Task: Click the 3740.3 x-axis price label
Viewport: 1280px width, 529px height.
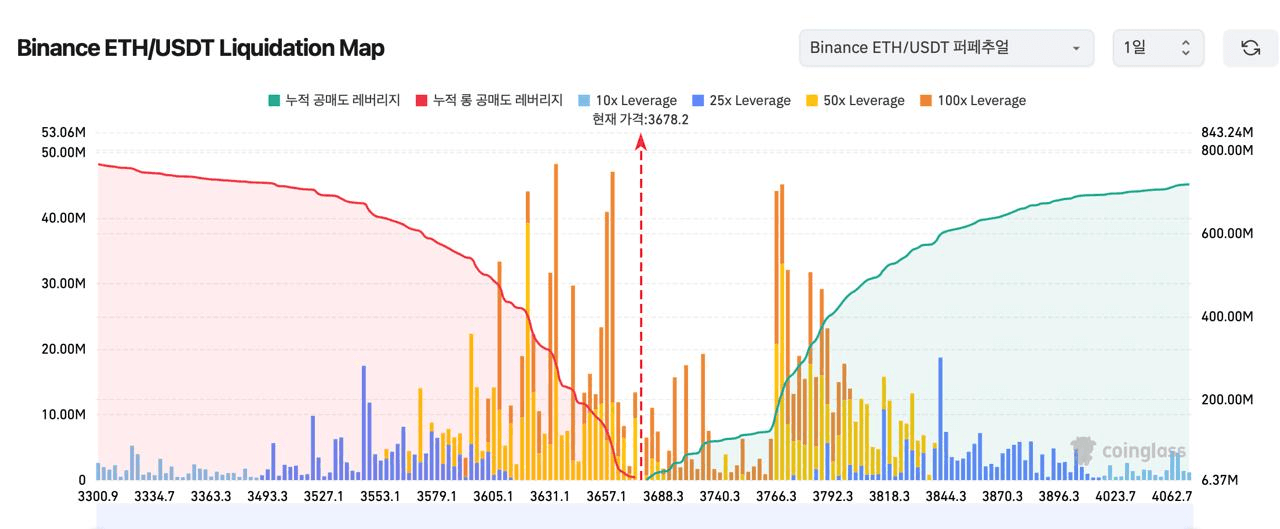Action: 719,496
